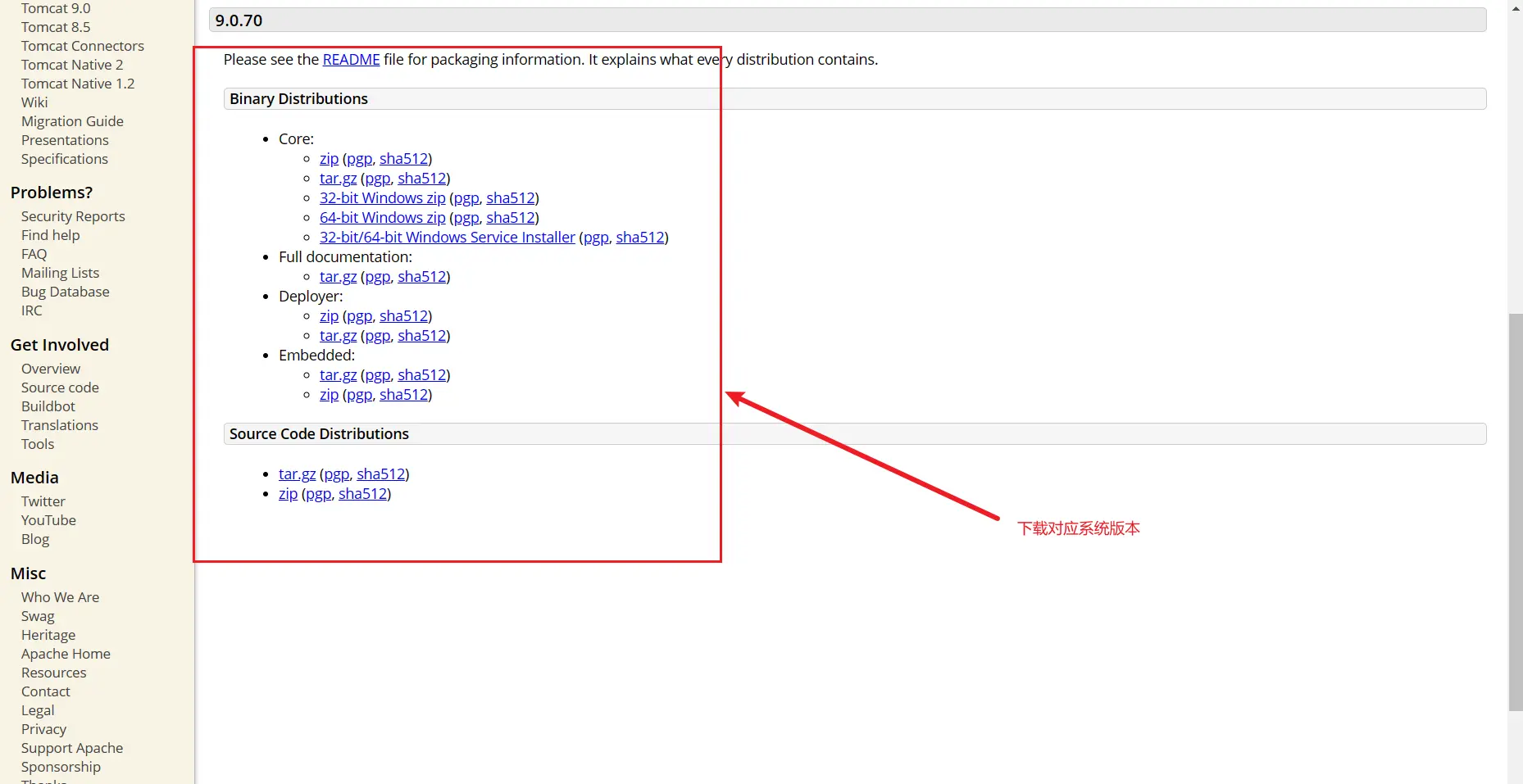Open Find help link

coord(51,235)
